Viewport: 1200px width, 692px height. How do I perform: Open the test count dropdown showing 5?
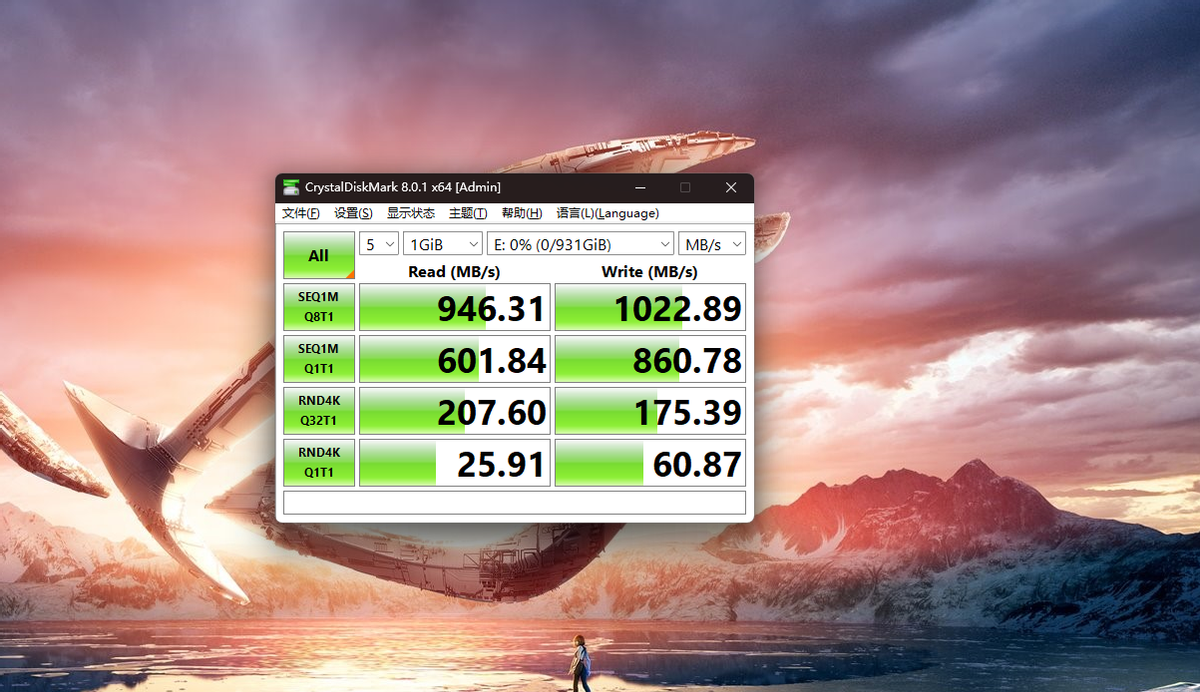pyautogui.click(x=379, y=244)
